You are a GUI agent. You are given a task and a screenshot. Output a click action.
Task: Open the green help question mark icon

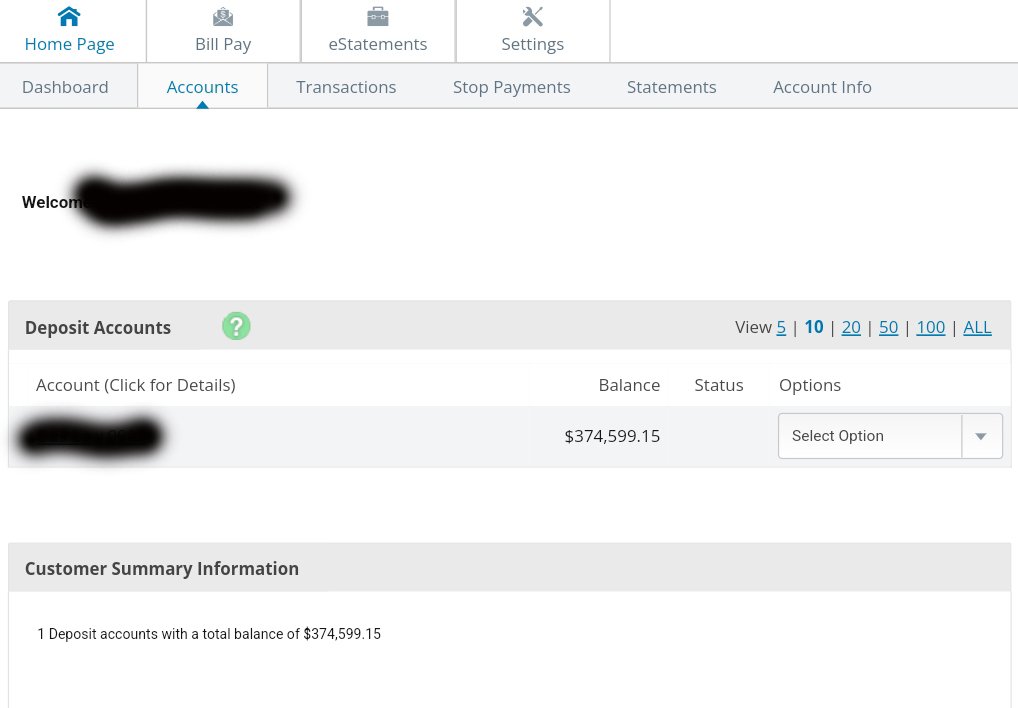coord(236,326)
